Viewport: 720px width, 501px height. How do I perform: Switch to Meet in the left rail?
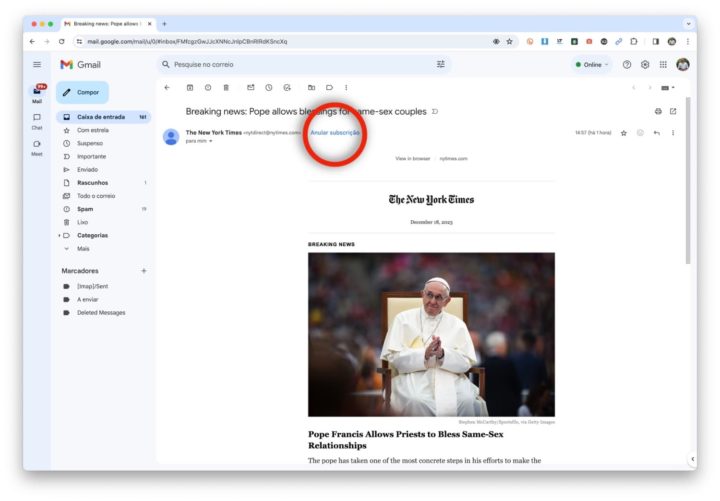[x=37, y=148]
